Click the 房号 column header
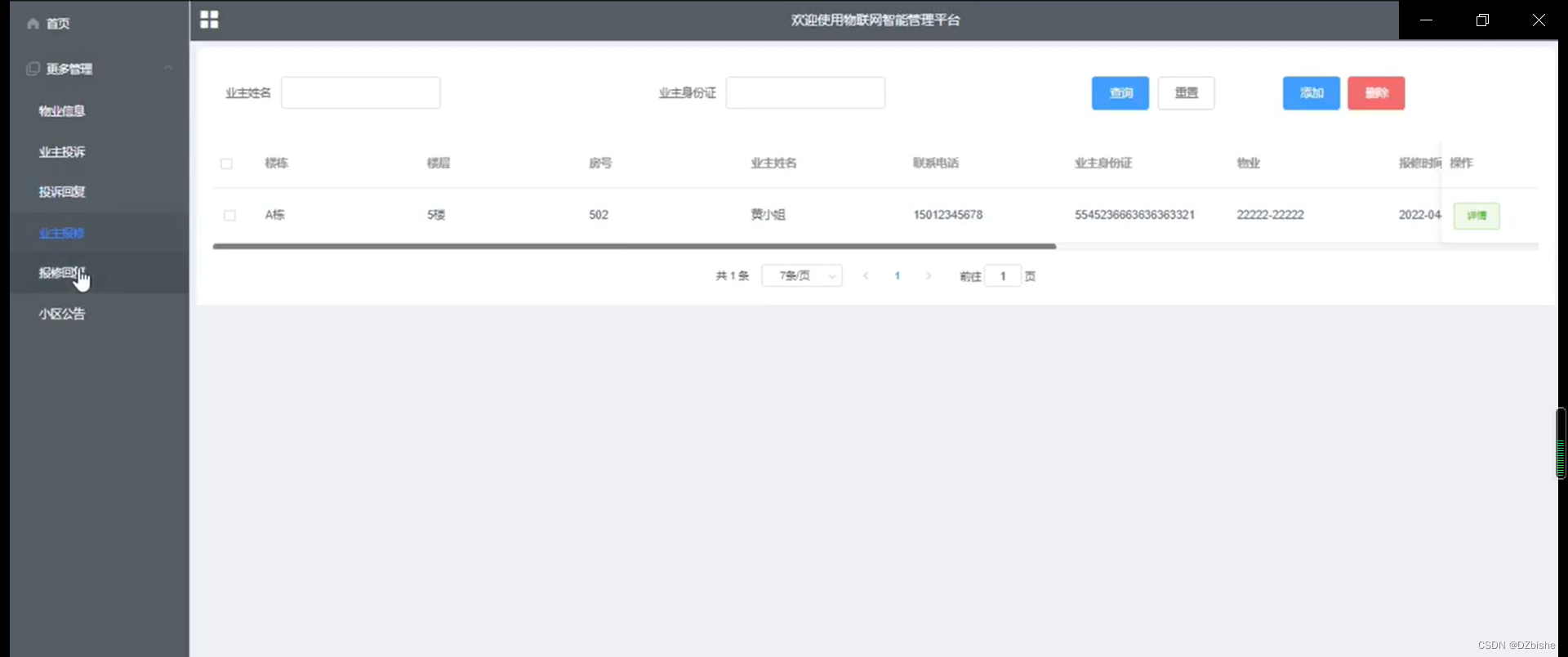1568x657 pixels. click(600, 163)
